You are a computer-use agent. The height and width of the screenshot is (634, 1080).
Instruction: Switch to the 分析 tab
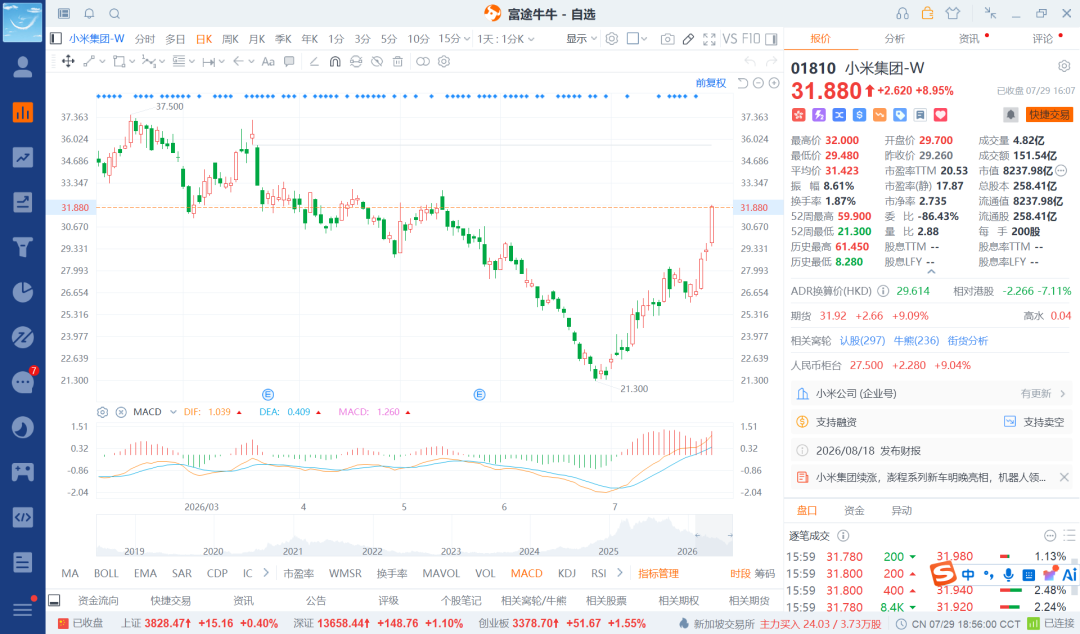(895, 39)
